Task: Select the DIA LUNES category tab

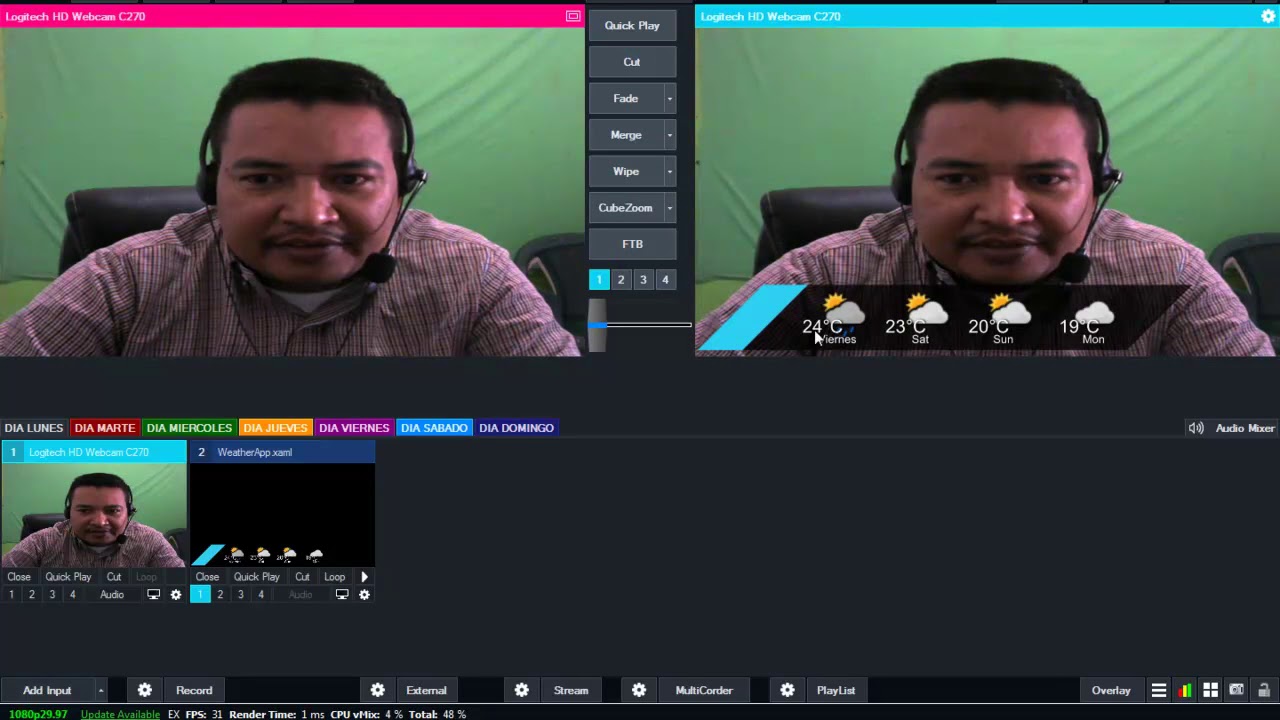Action: [x=34, y=428]
